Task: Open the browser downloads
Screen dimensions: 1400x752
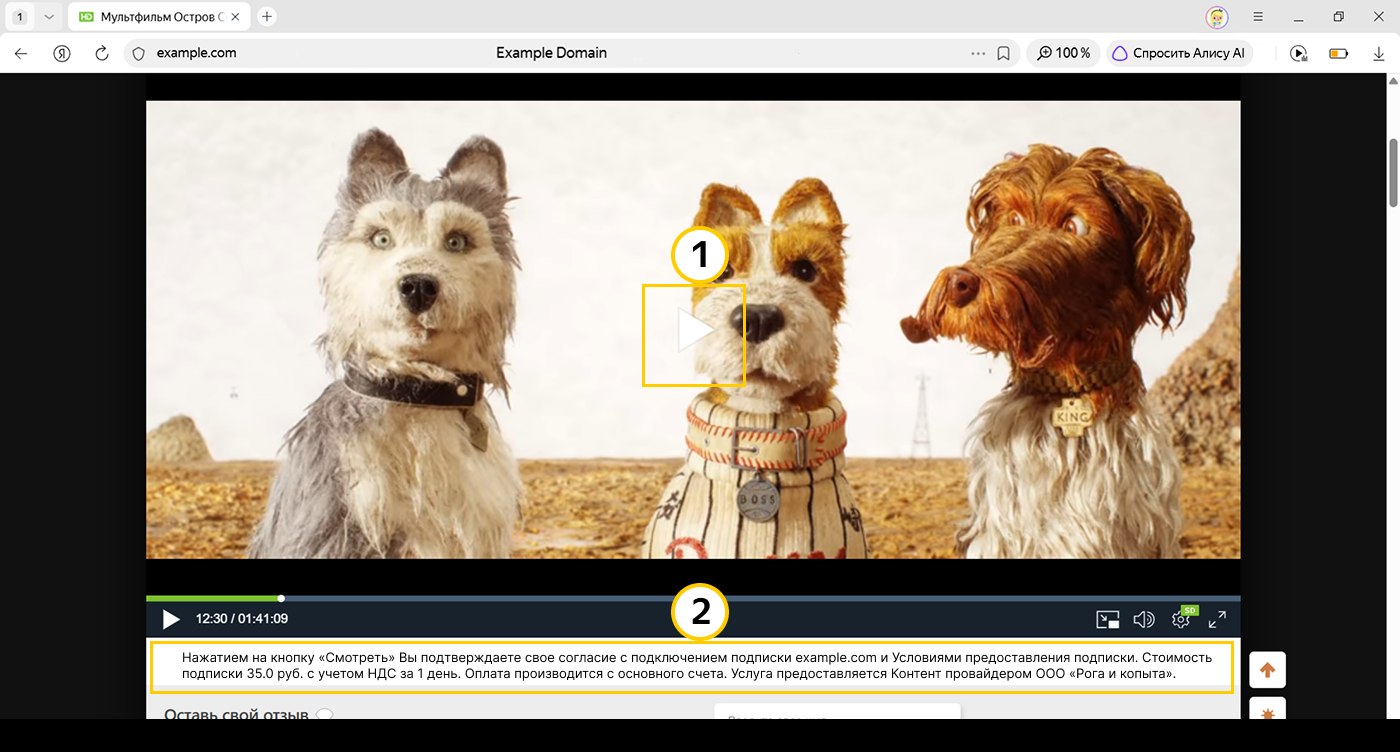Action: pos(1379,53)
